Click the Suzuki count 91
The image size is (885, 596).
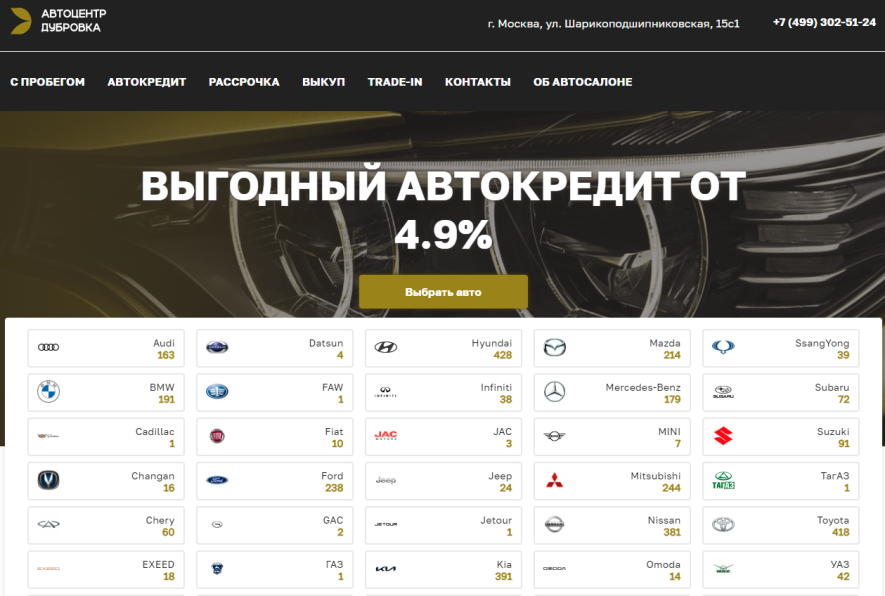pyautogui.click(x=844, y=444)
